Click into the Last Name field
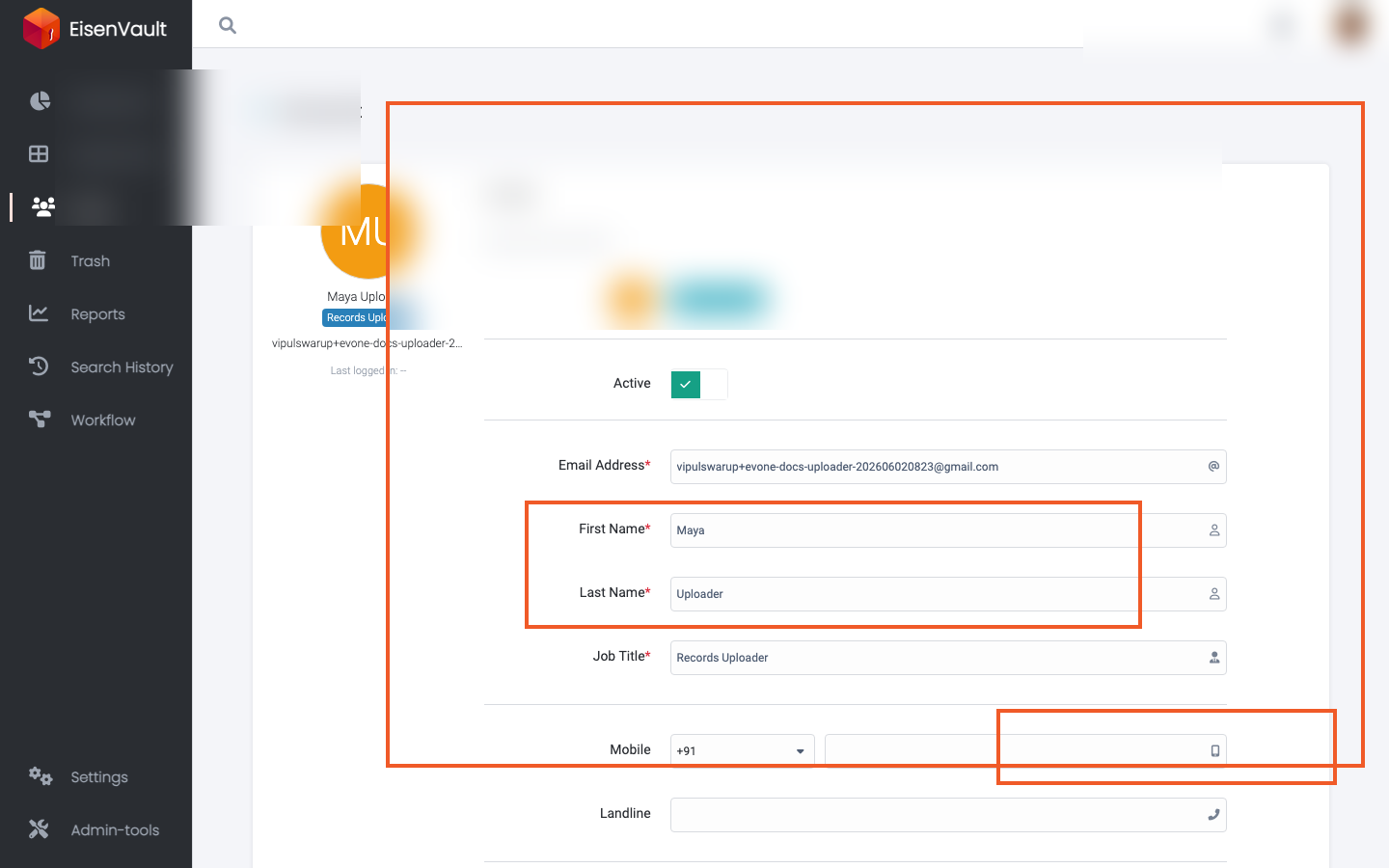Viewport: 1389px width, 868px height. coord(948,594)
